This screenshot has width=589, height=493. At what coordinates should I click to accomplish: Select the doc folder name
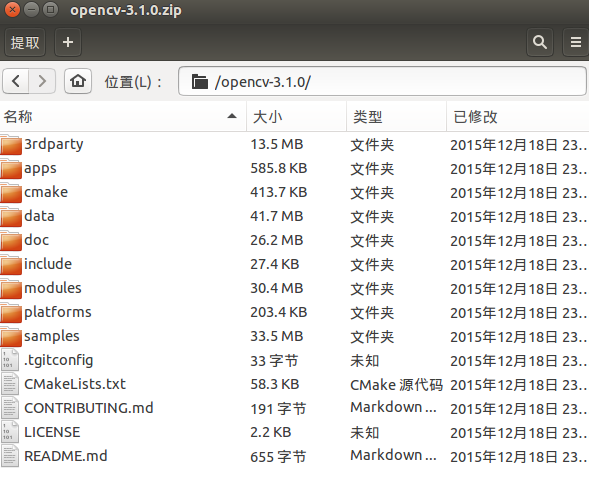pos(36,240)
